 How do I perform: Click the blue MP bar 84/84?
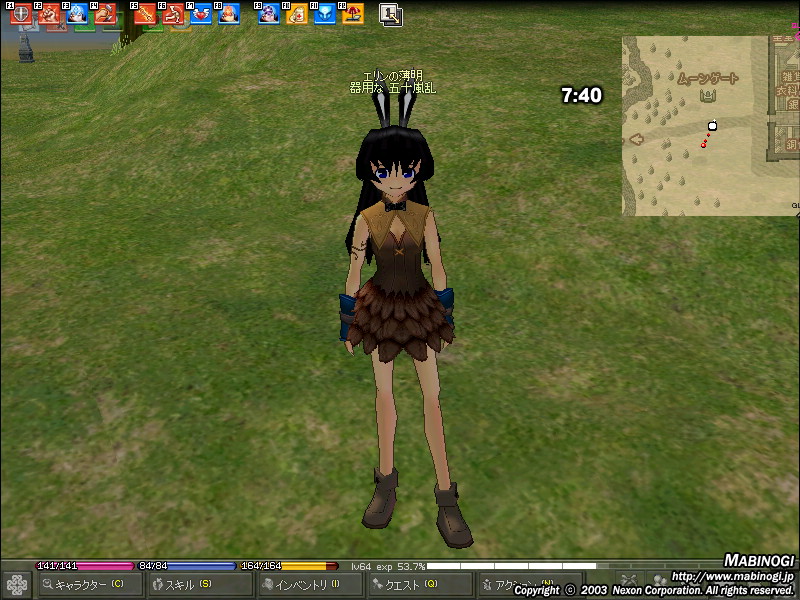click(x=187, y=566)
